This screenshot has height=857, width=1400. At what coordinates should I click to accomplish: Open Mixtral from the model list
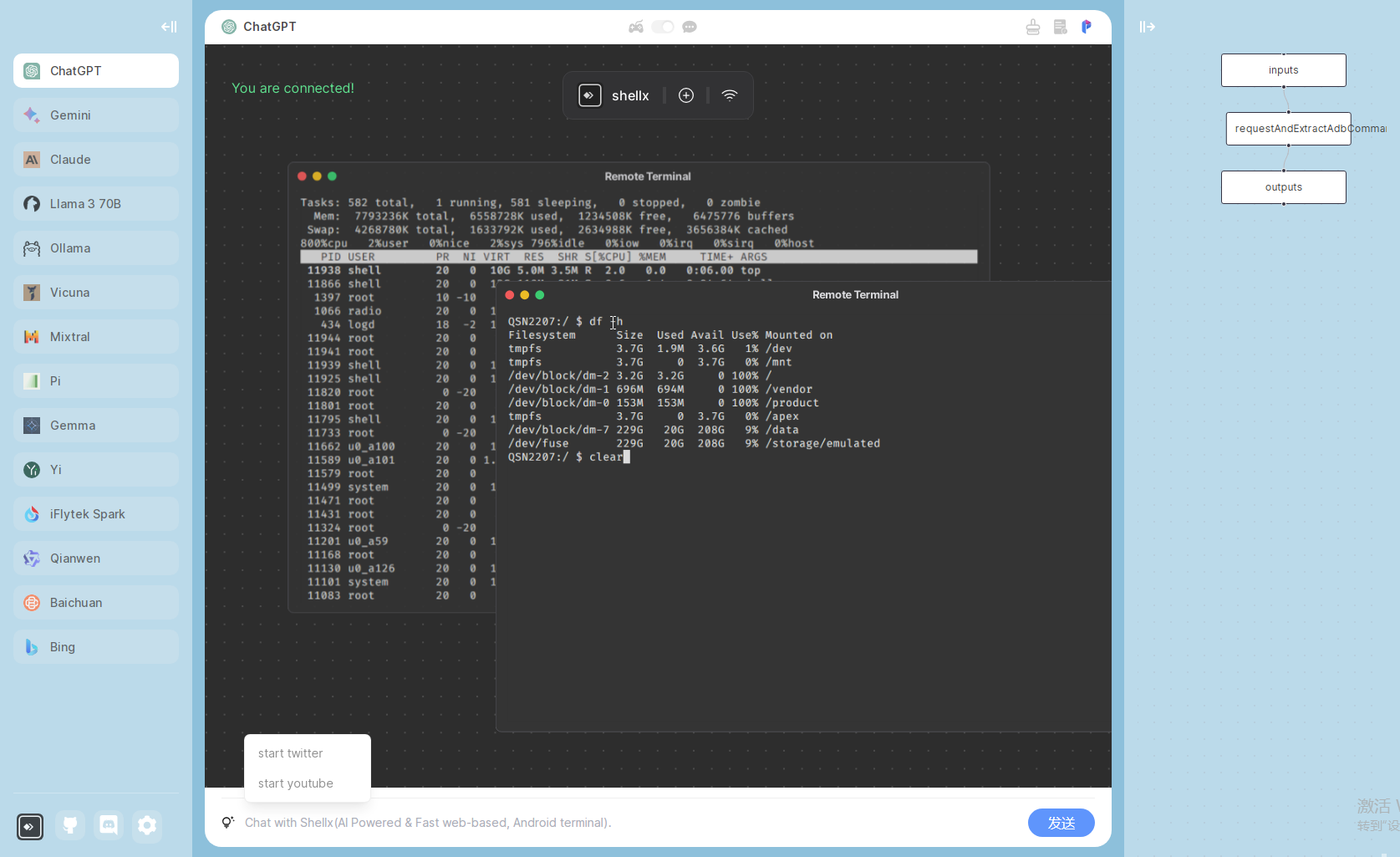(96, 337)
